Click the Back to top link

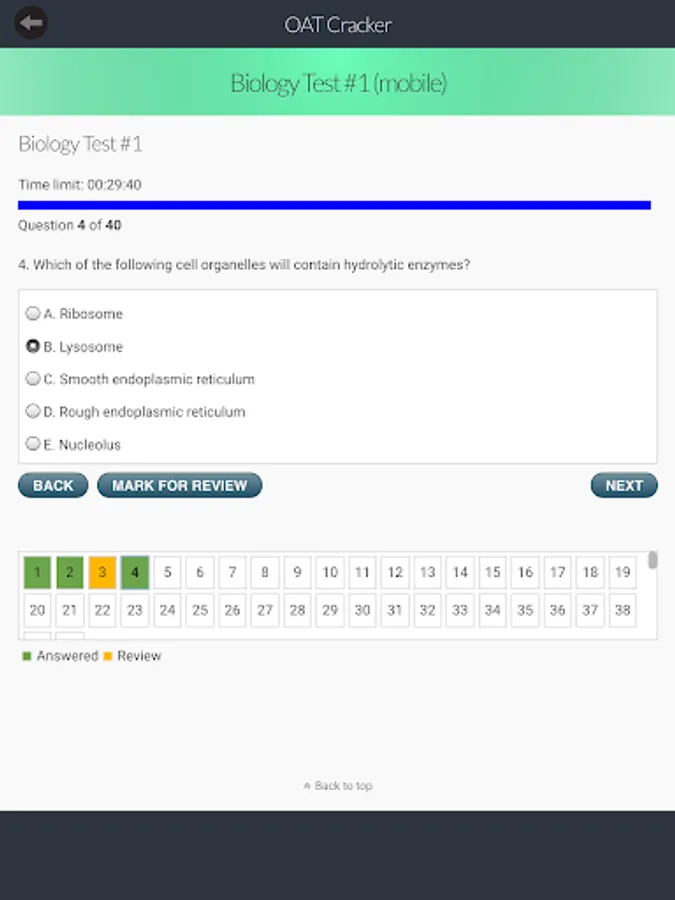click(x=338, y=786)
